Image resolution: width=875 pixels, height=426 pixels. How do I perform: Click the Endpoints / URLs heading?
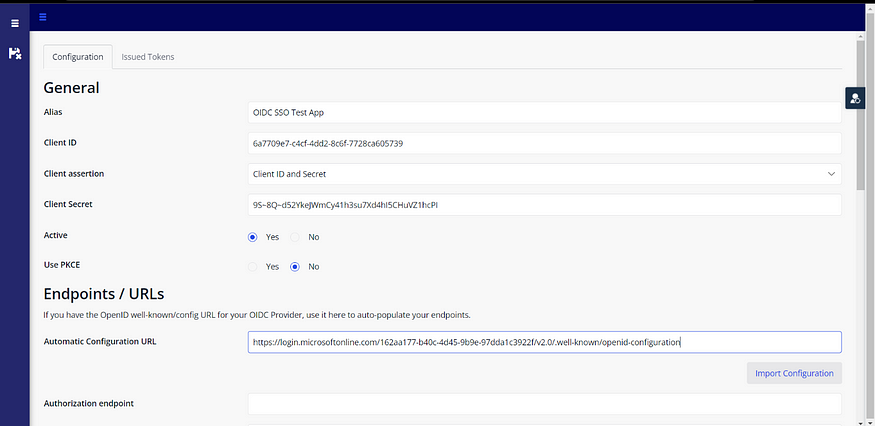[104, 294]
